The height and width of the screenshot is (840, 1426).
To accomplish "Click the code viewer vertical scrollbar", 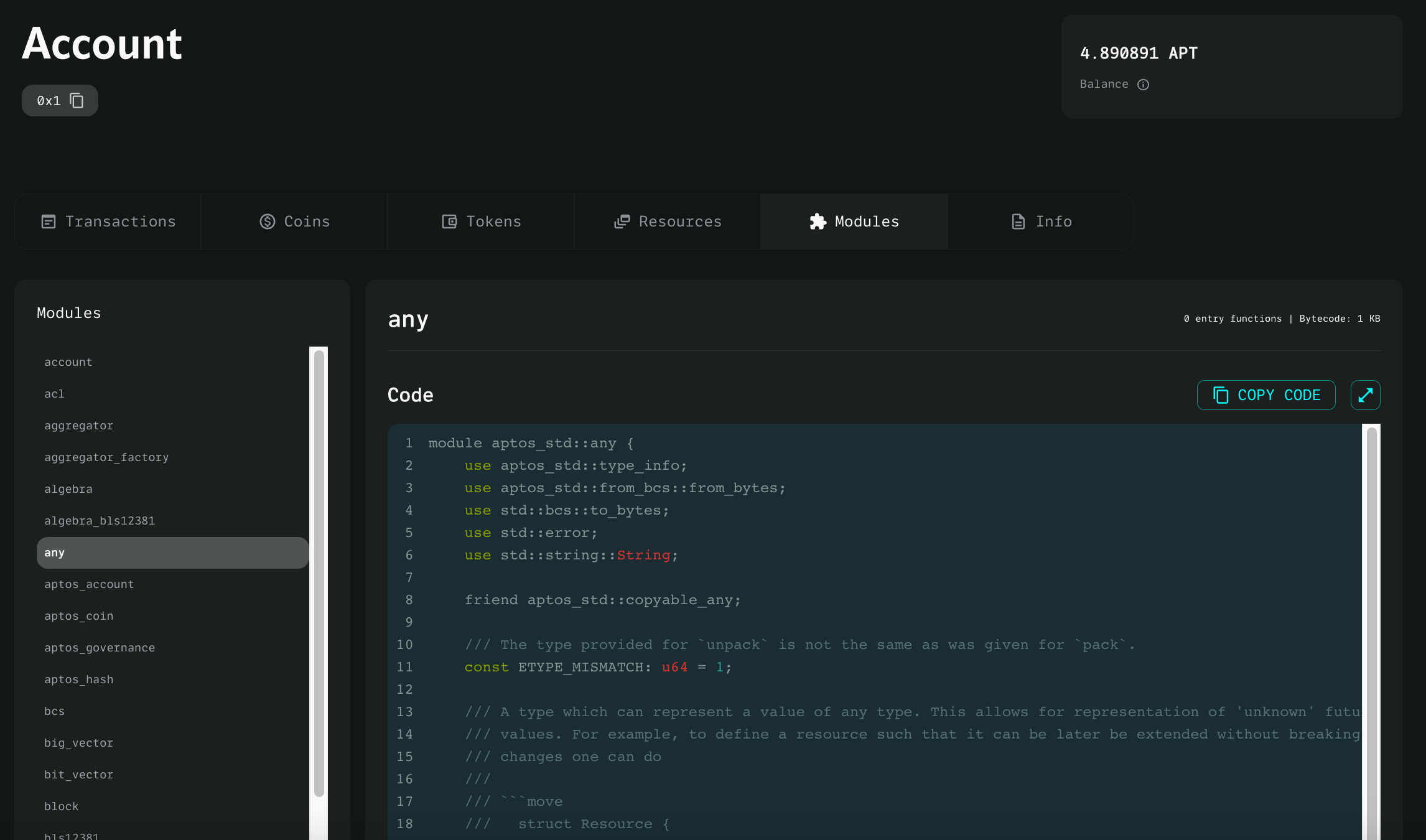I will (1371, 622).
